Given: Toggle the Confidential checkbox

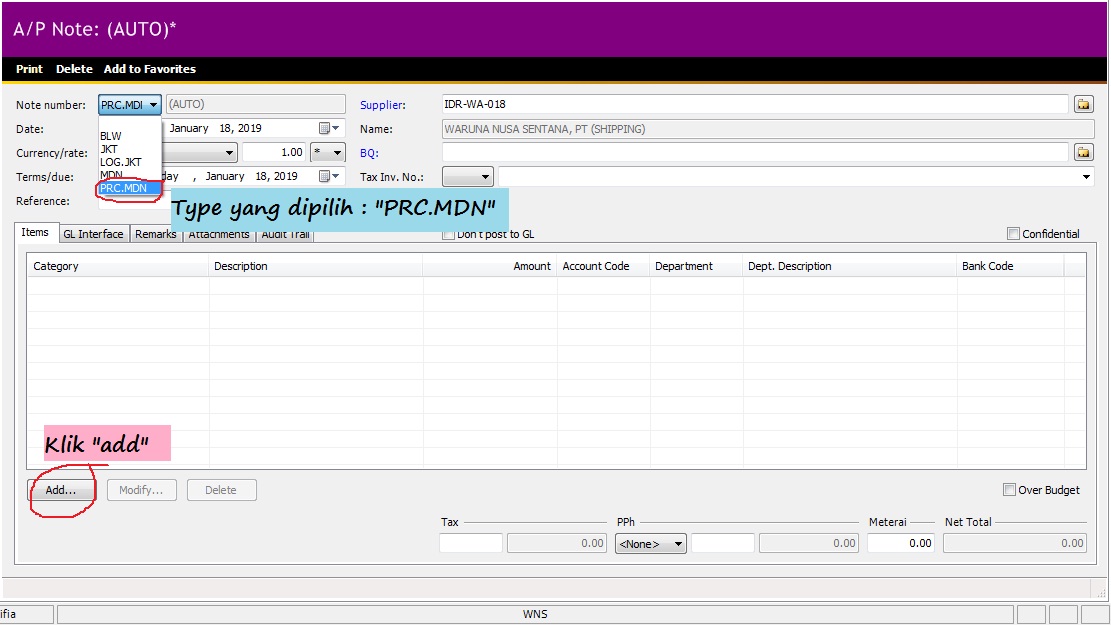Looking at the screenshot, I should tap(1014, 234).
